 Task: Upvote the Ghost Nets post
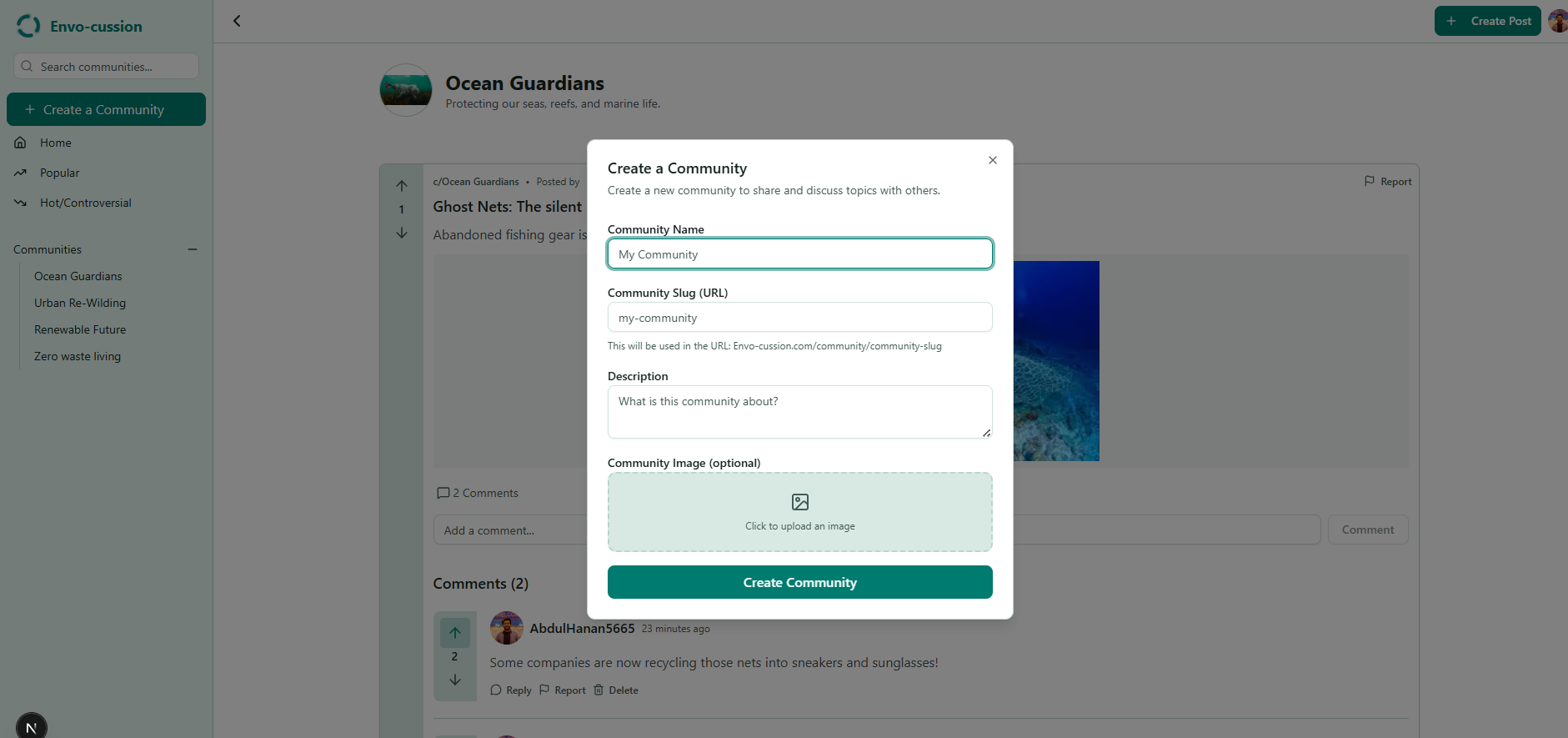402,186
